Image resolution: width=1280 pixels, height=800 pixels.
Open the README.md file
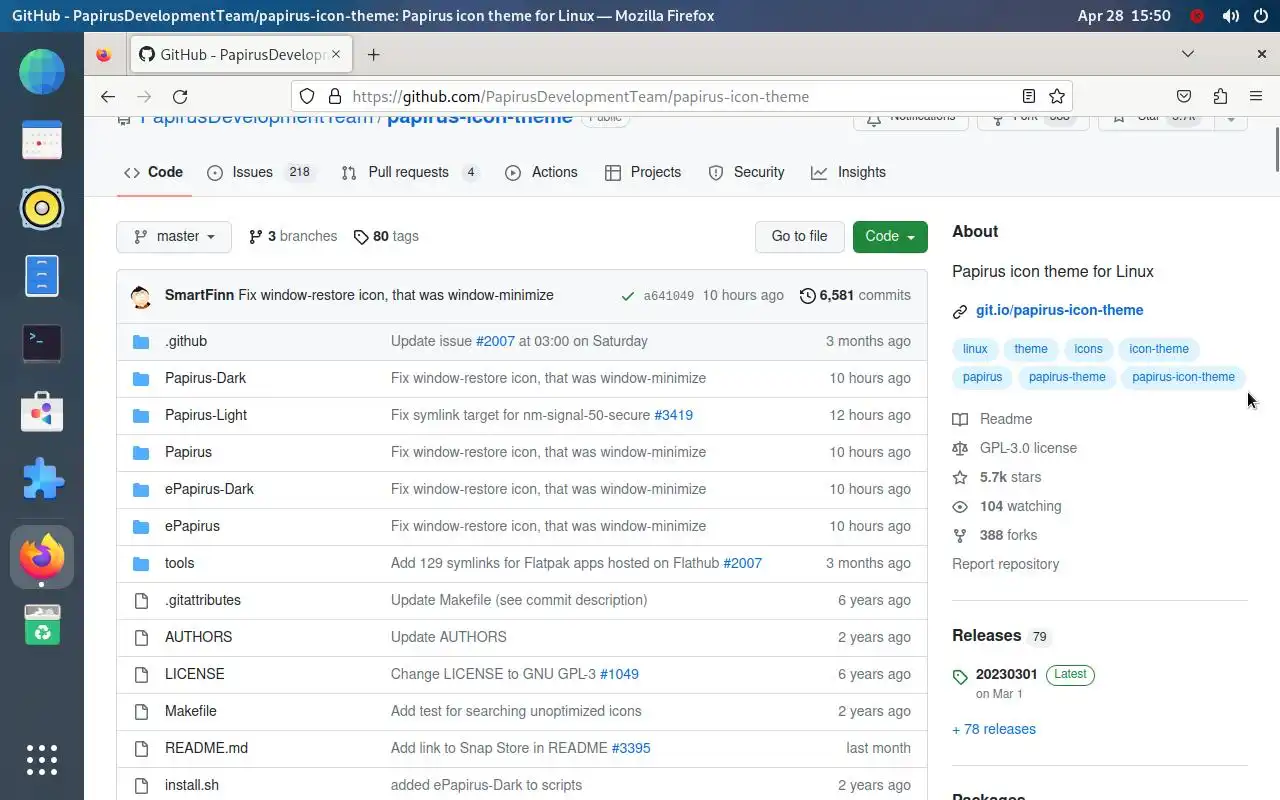[206, 749]
